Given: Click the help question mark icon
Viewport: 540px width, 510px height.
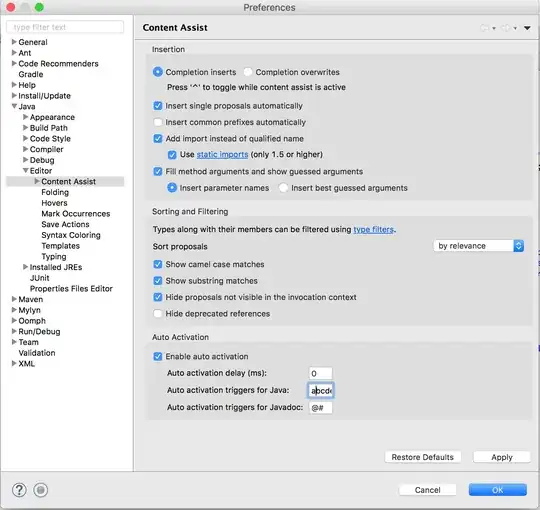Looking at the screenshot, I should 19,490.
